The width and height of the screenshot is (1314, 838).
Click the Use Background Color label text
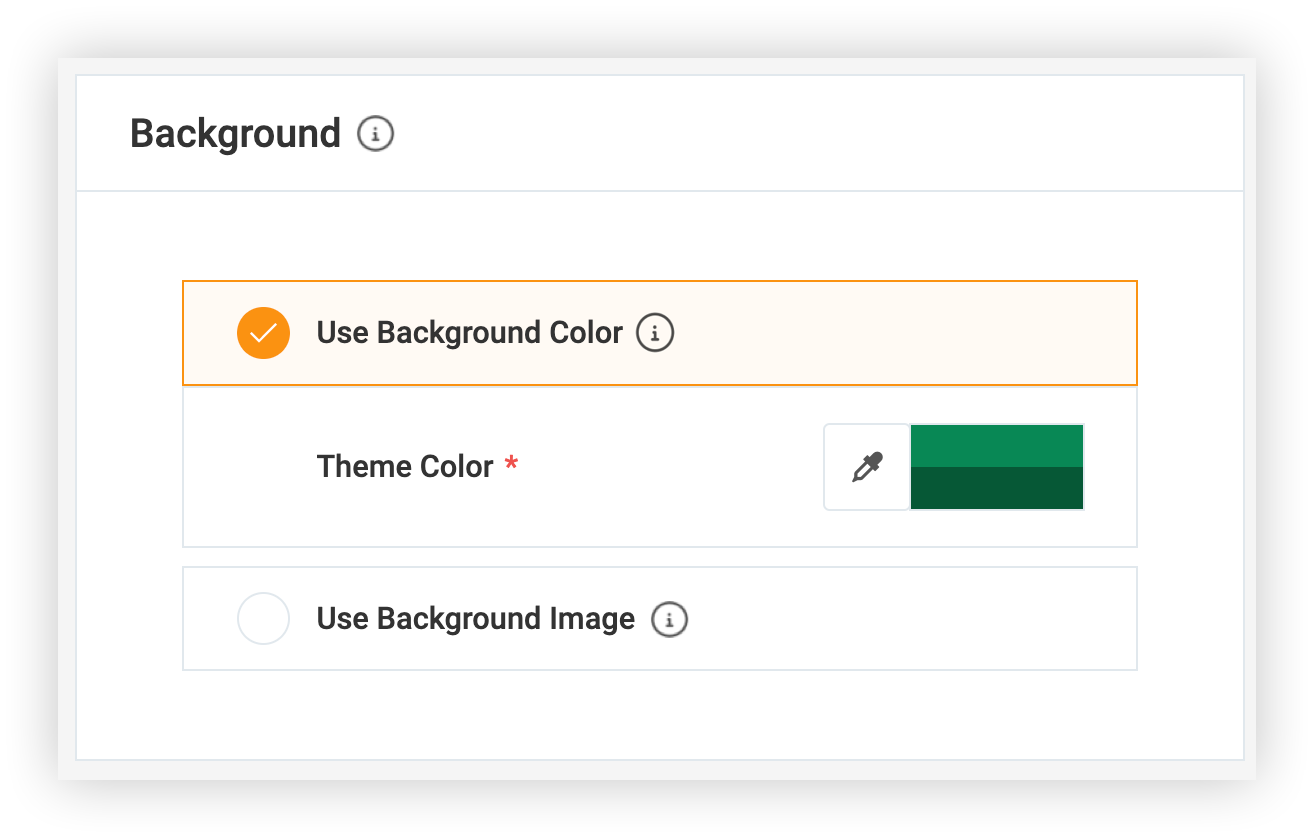(x=470, y=333)
